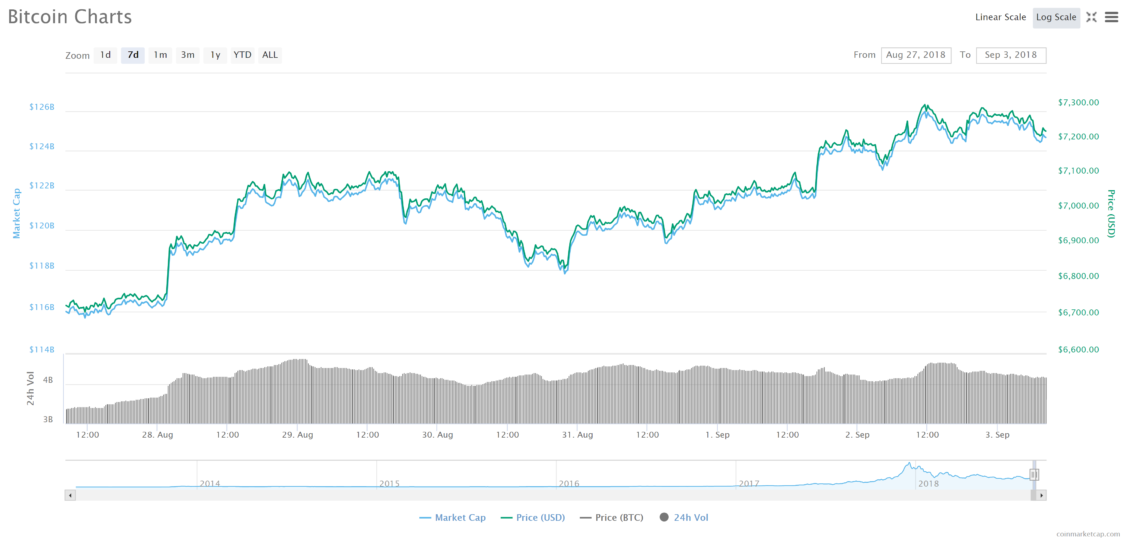Switch to Log Scale

[1056, 17]
